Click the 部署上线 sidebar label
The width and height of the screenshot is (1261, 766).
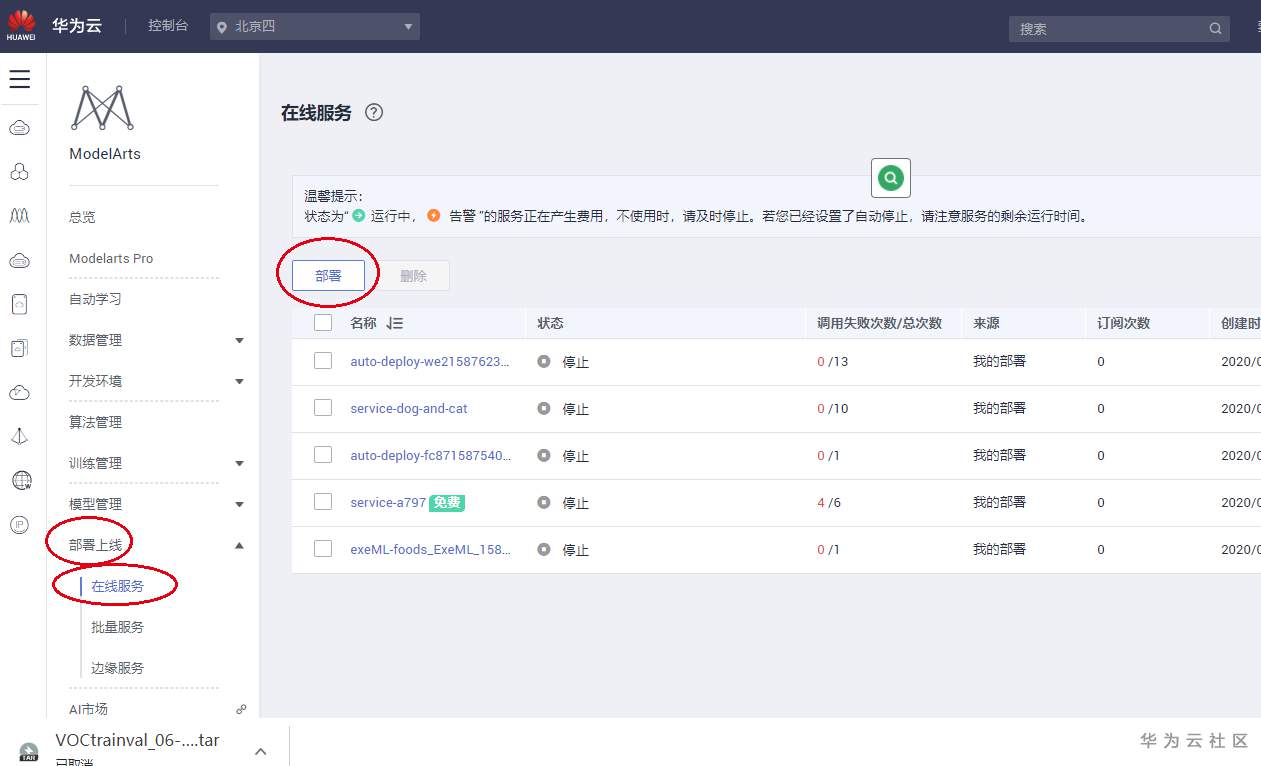point(95,545)
